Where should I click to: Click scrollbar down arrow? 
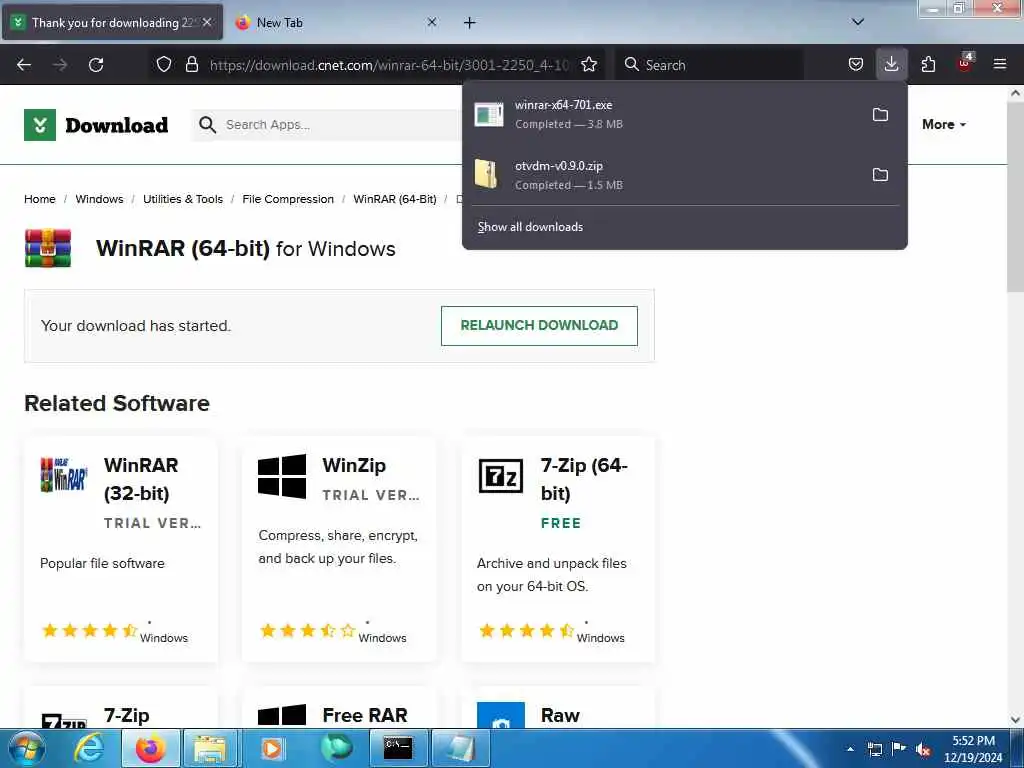[1015, 720]
